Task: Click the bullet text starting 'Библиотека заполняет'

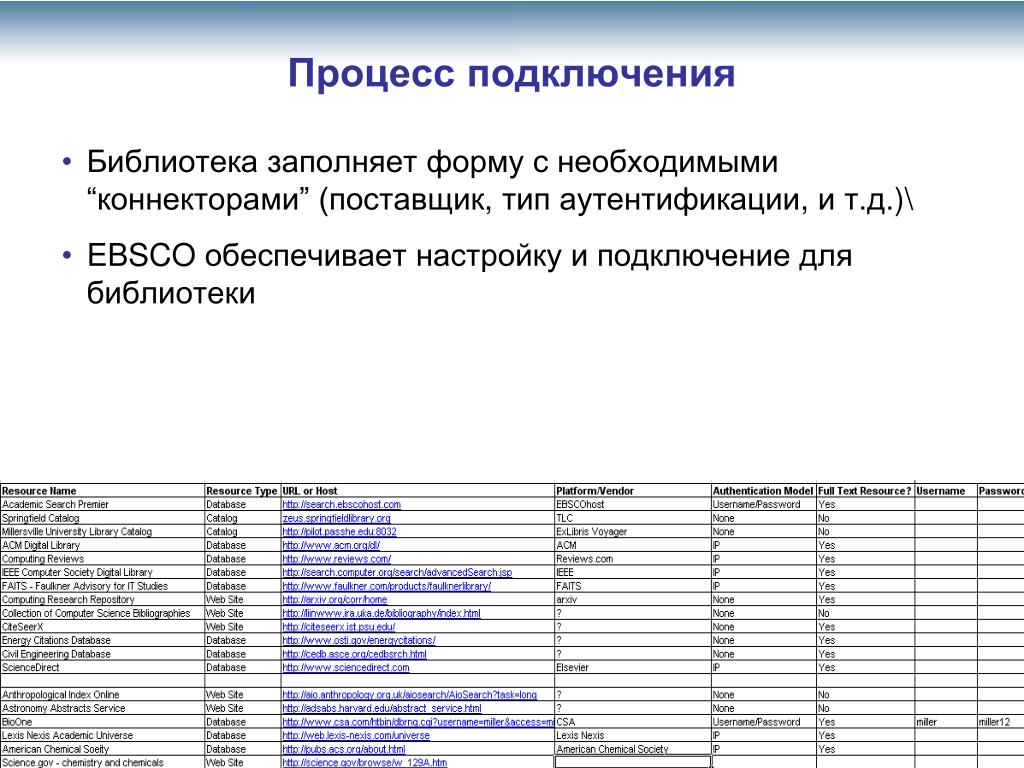Action: click(500, 180)
